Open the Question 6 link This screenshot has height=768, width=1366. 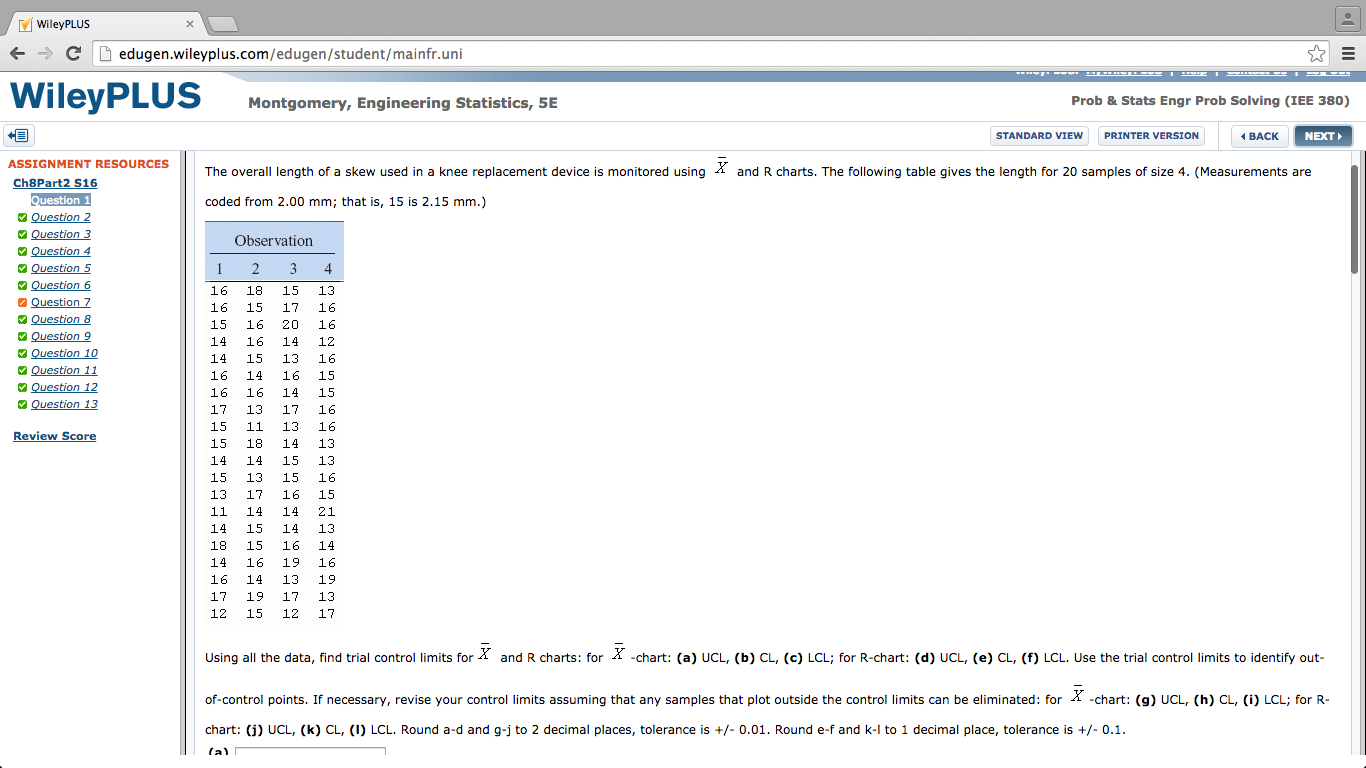[x=61, y=285]
